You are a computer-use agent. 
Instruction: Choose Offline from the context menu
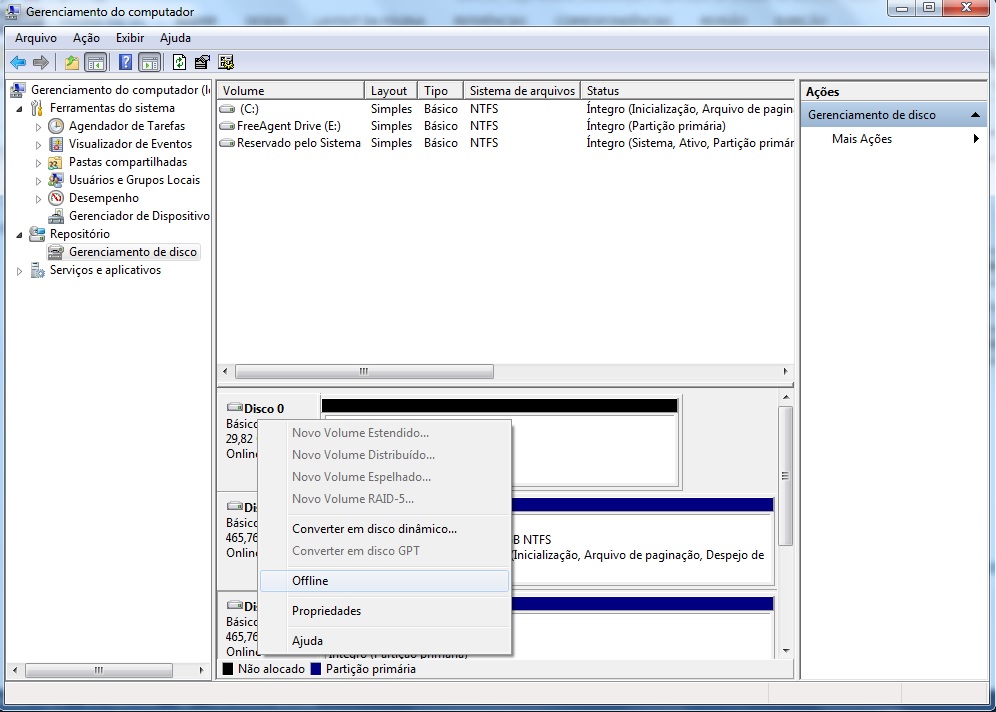pos(310,581)
